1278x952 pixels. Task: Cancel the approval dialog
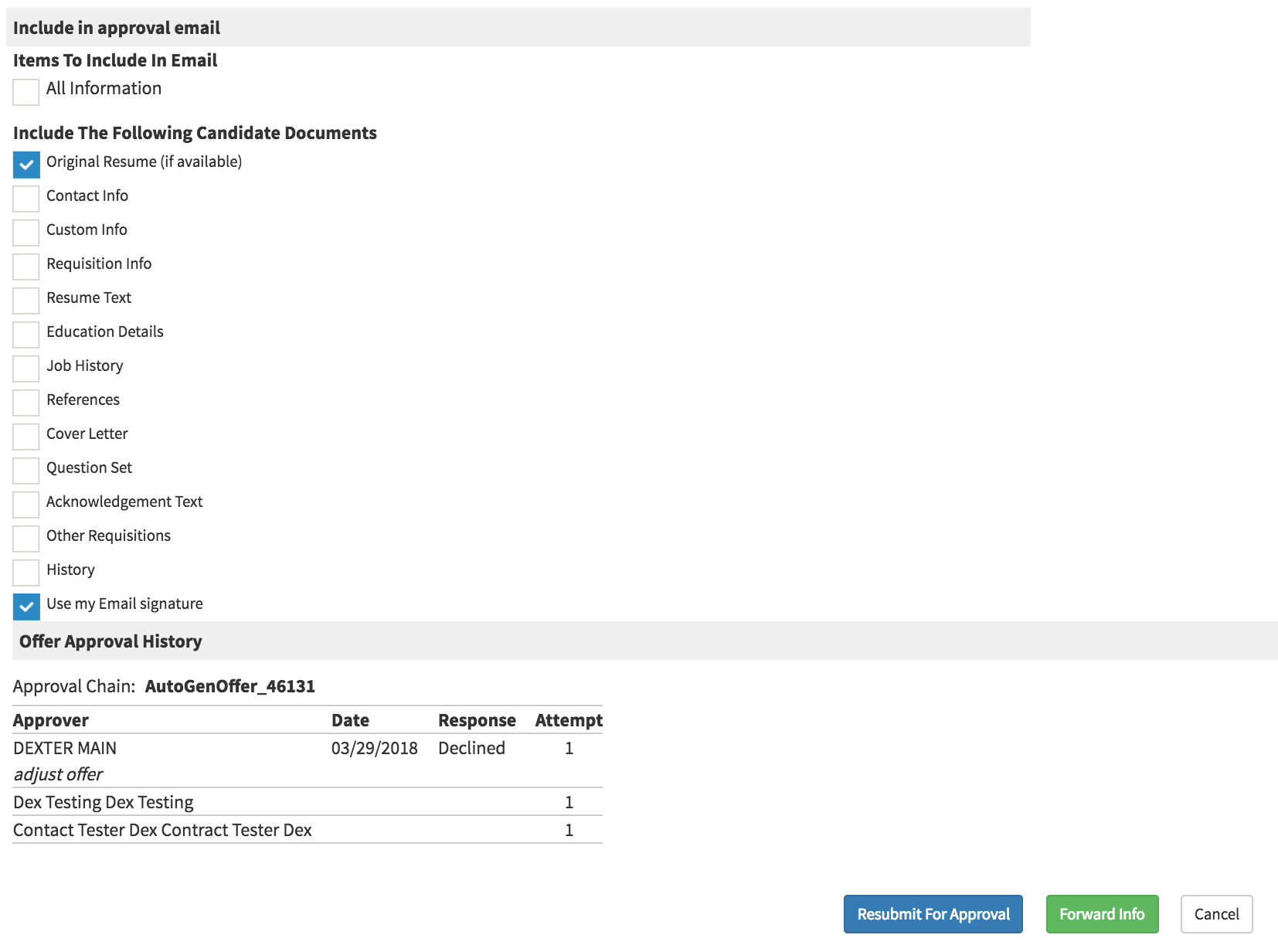(1216, 914)
